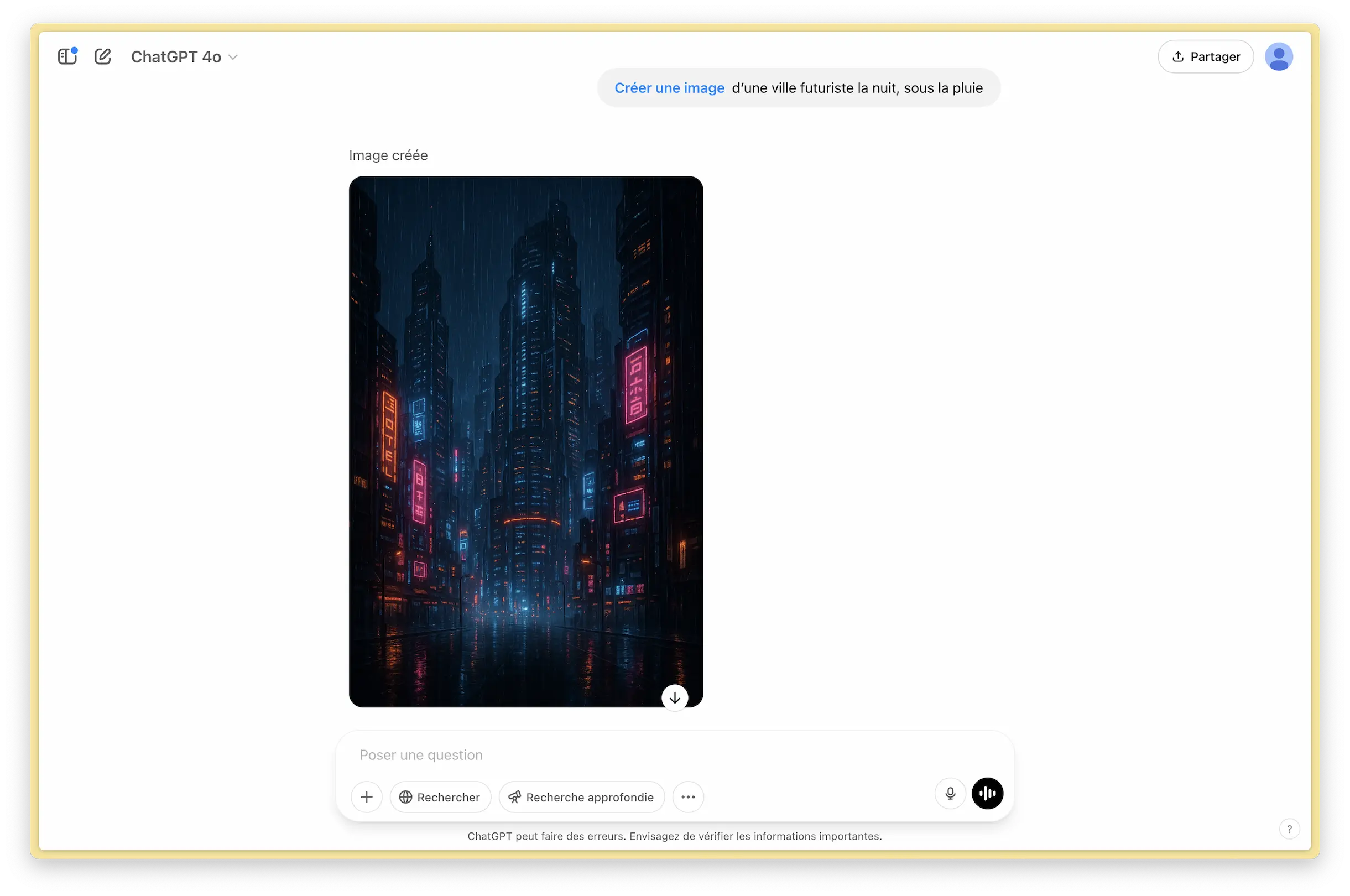Click the Partager share button
The image size is (1350, 896).
pyautogui.click(x=1206, y=56)
